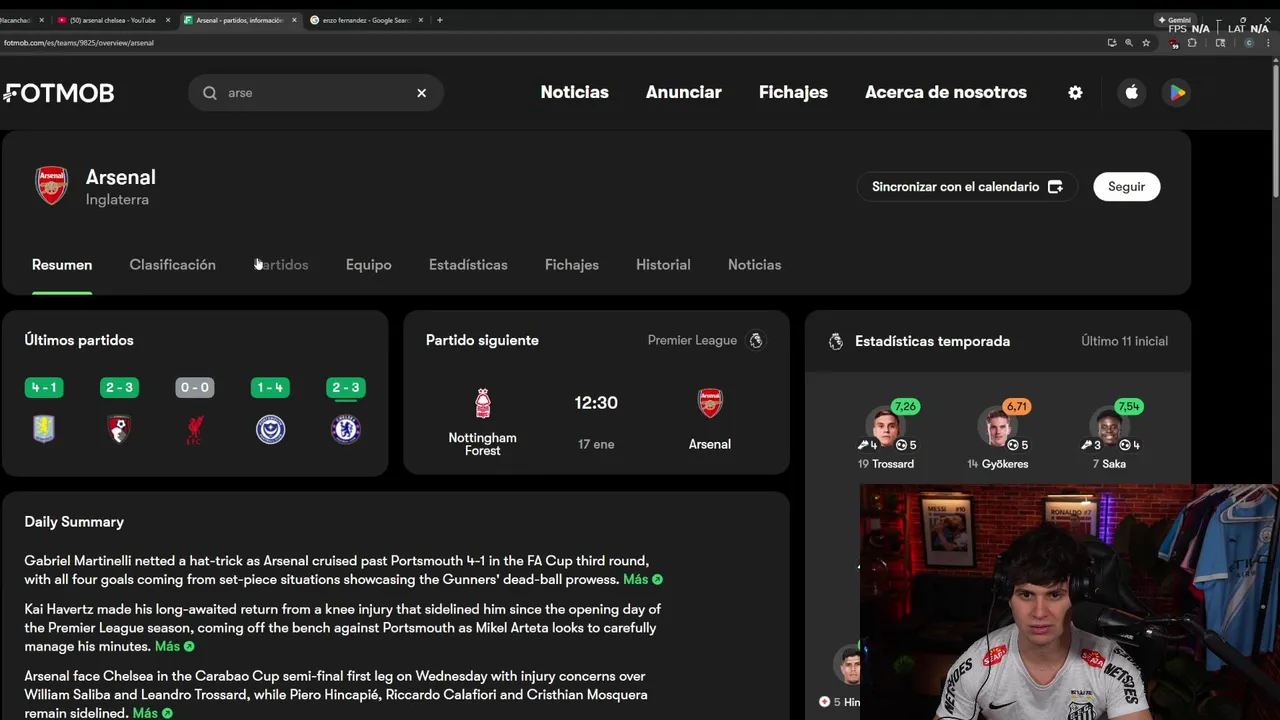Click the Apple App Store icon
Screen dimensions: 1280x720
tap(1131, 92)
